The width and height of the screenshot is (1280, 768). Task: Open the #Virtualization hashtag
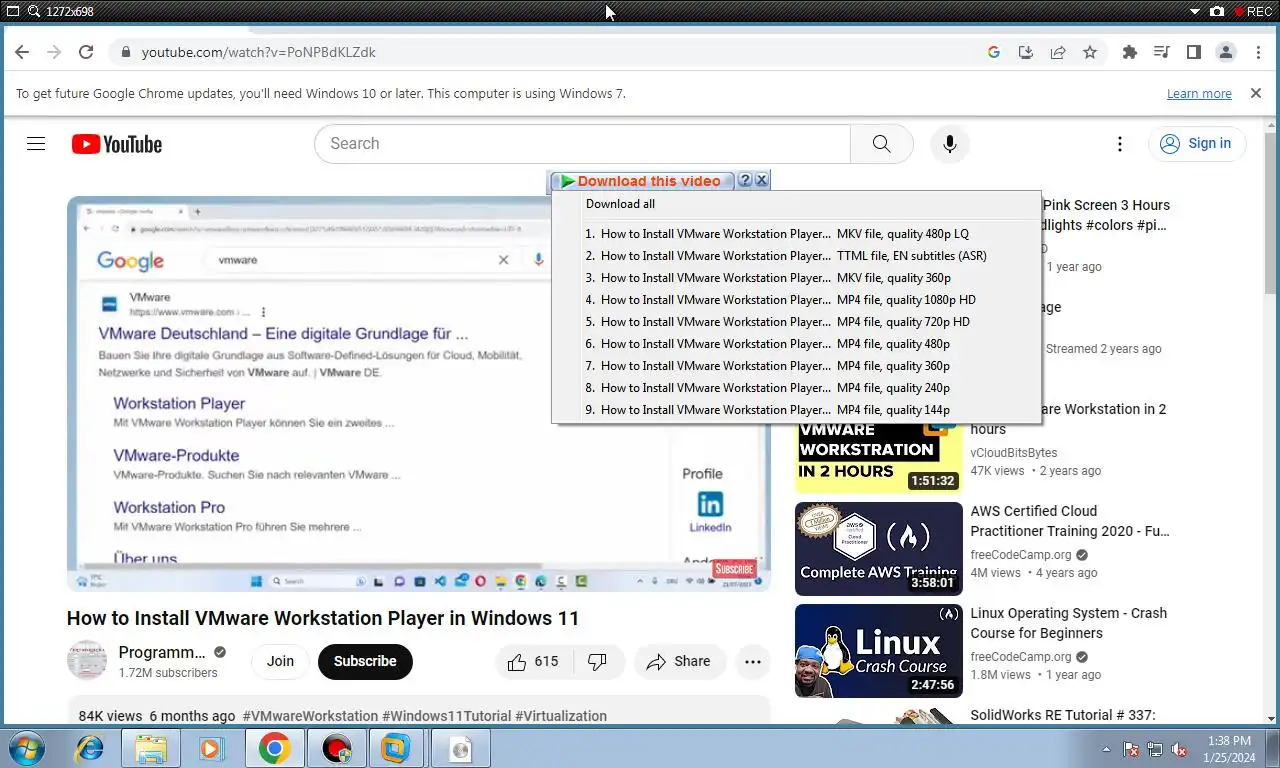coord(561,716)
